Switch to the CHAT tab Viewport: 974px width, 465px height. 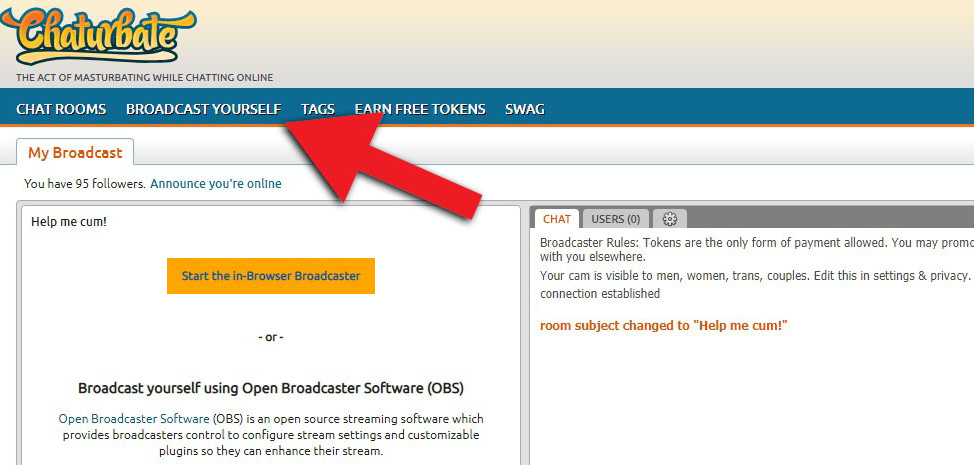point(557,219)
